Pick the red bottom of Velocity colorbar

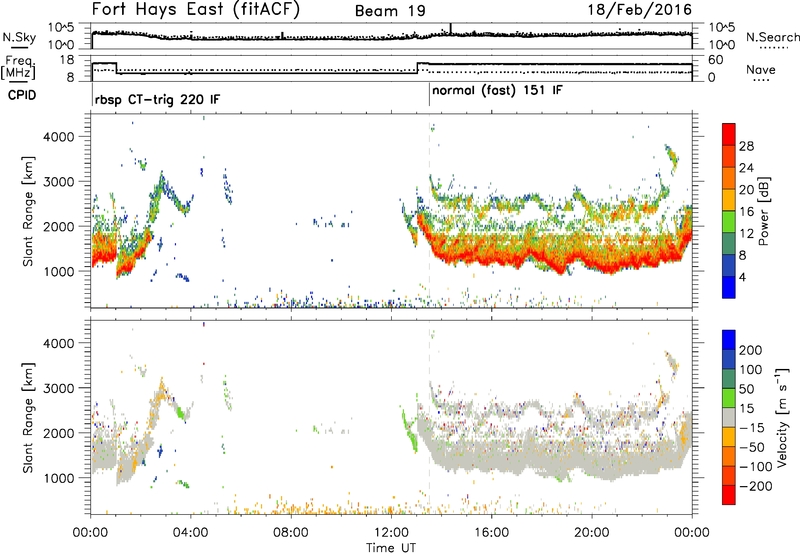729,495
